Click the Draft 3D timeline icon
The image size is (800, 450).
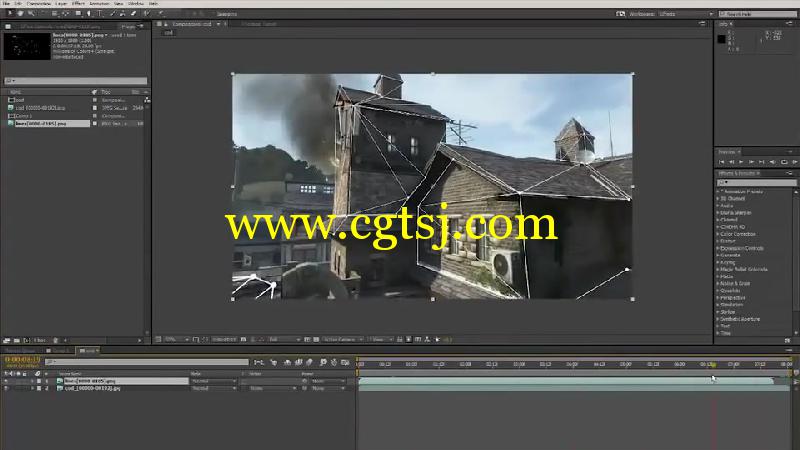273,362
